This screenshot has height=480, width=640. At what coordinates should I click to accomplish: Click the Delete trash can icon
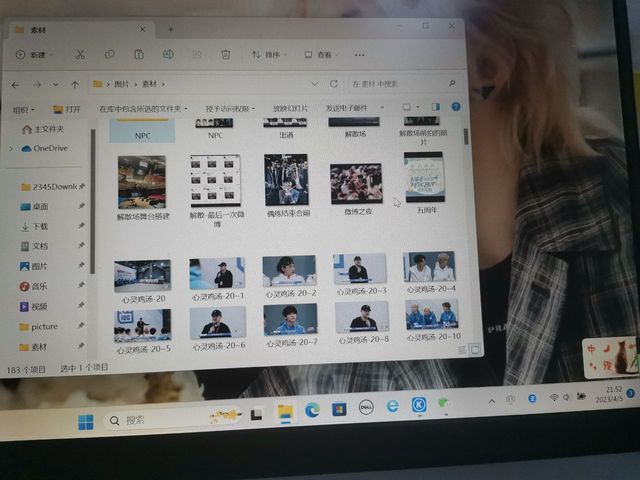click(226, 54)
